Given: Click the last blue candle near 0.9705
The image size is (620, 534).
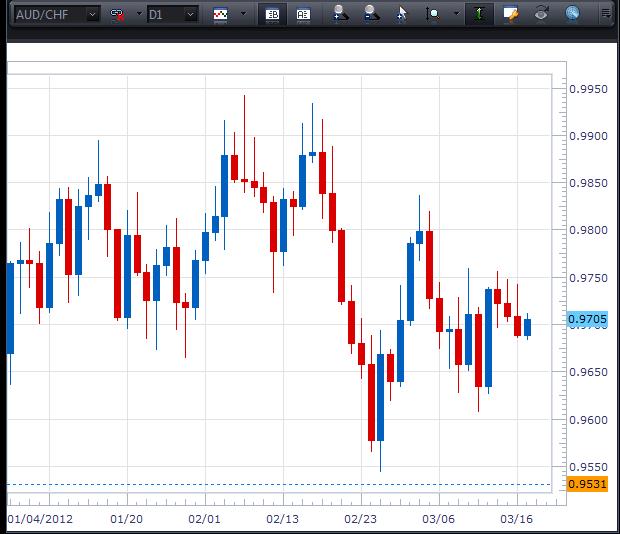Looking at the screenshot, I should [527, 327].
